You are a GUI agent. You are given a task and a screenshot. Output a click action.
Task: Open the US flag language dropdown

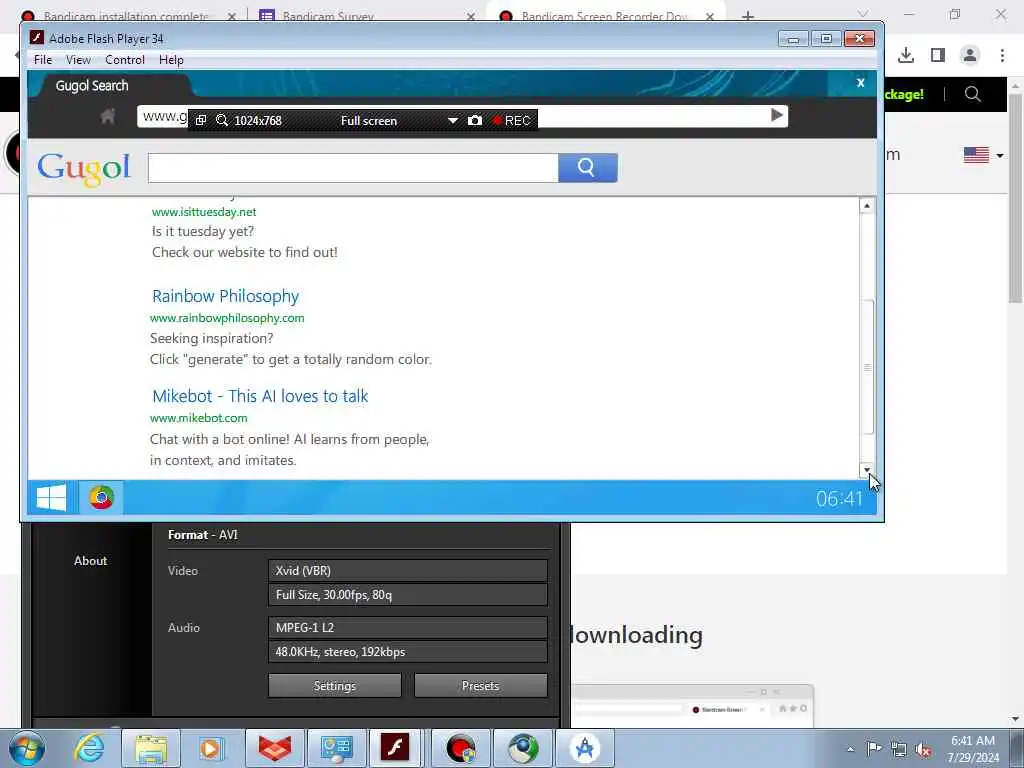984,155
